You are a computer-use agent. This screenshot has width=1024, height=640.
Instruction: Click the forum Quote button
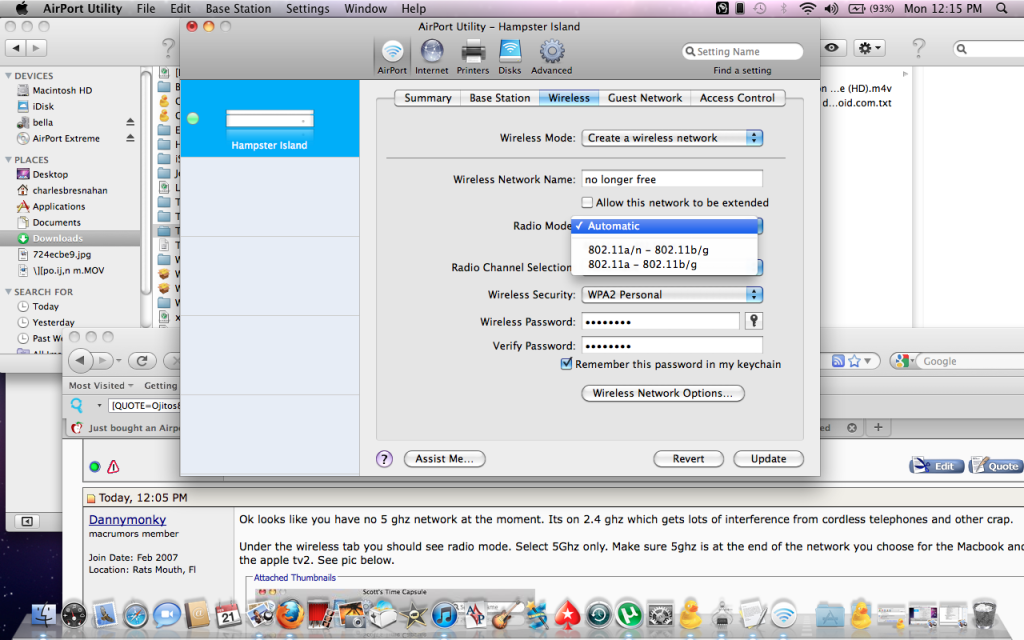point(997,466)
